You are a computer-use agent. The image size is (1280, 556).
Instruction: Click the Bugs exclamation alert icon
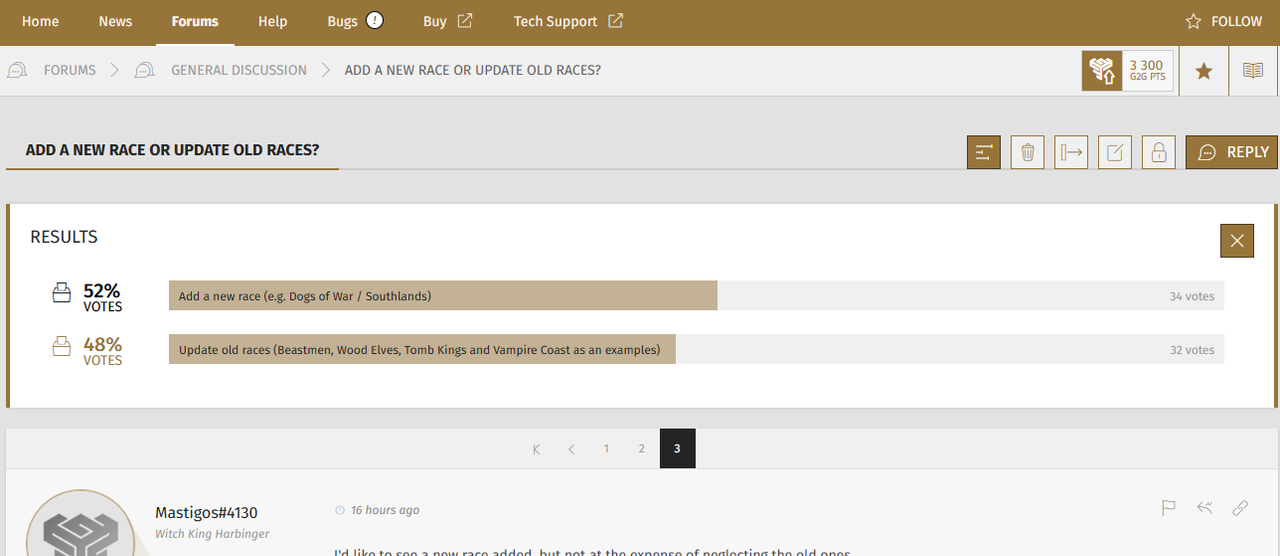coord(374,20)
